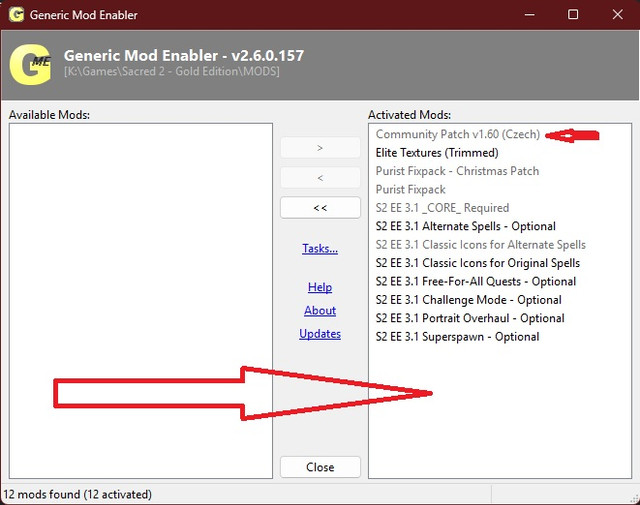This screenshot has width=640, height=505.
Task: Click the window resize grip corner
Action: (x=635, y=499)
